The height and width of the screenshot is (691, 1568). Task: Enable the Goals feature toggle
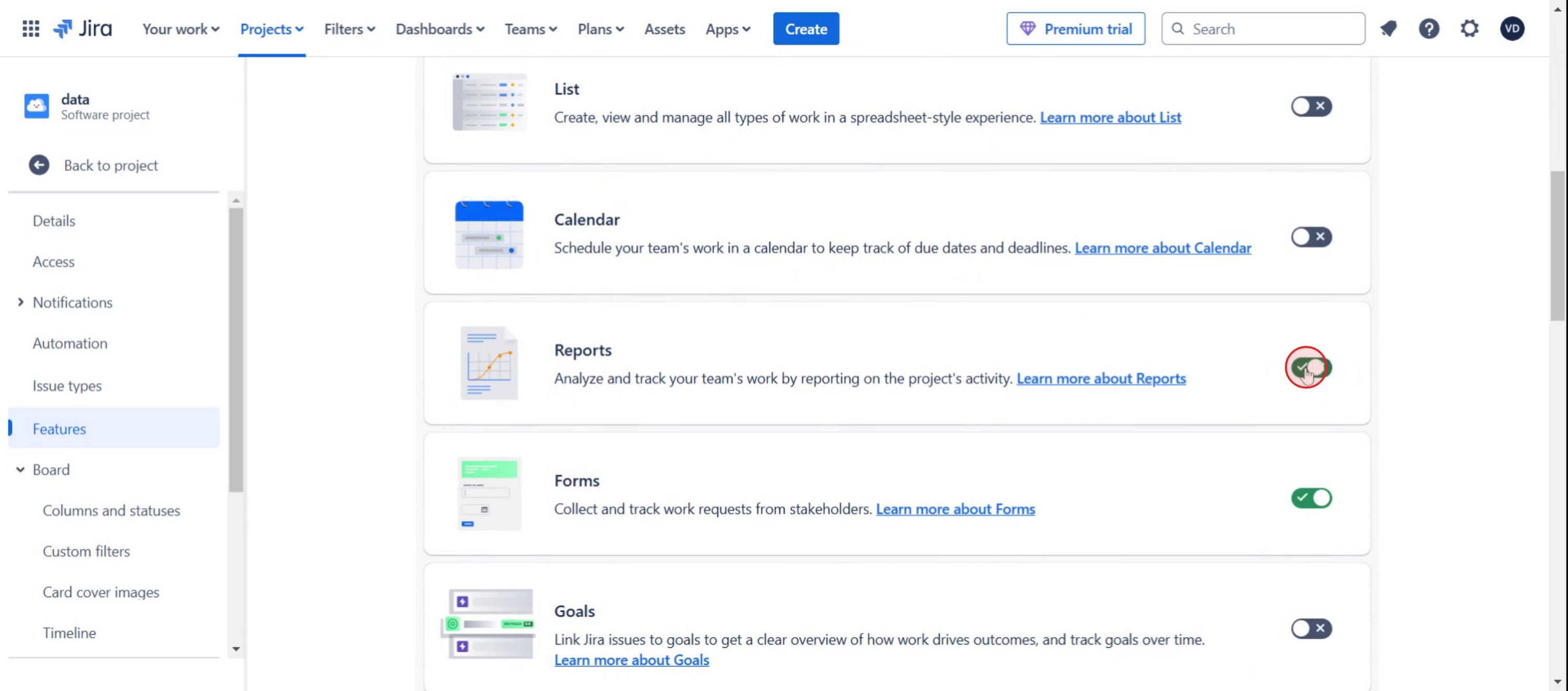(1311, 628)
